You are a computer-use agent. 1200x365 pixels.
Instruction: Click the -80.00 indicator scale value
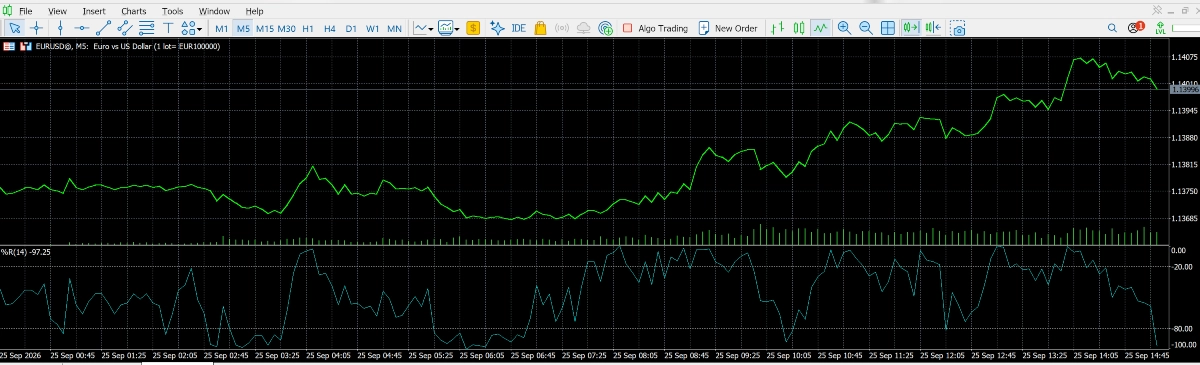click(x=1183, y=328)
